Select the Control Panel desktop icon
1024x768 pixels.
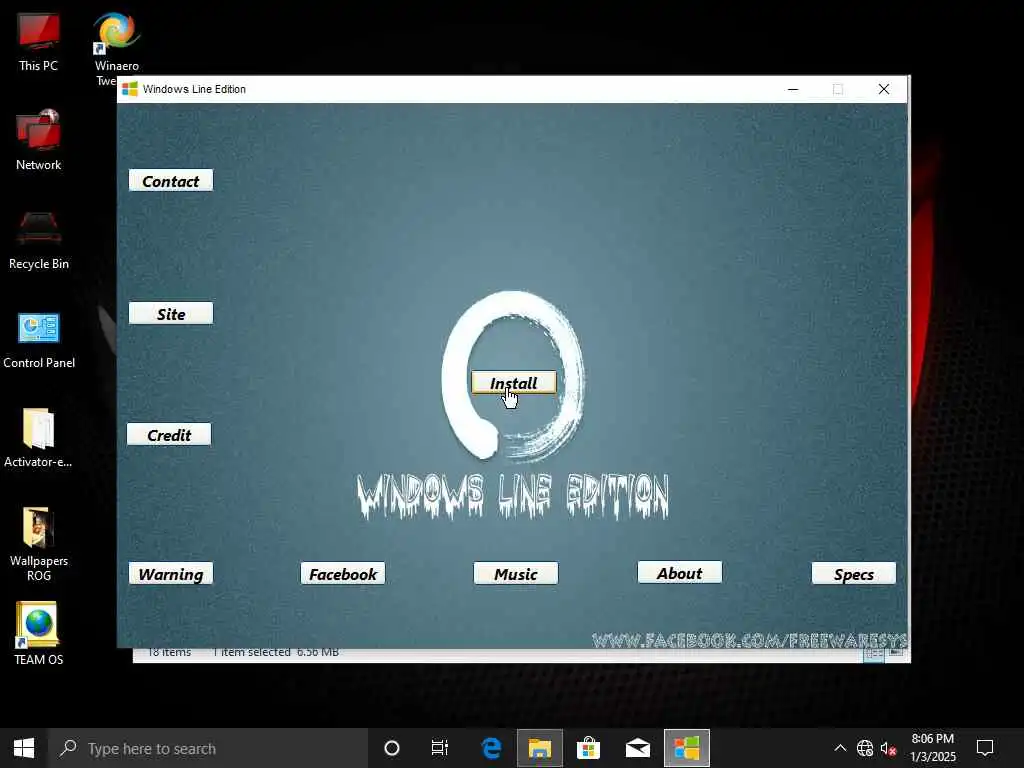coord(39,340)
